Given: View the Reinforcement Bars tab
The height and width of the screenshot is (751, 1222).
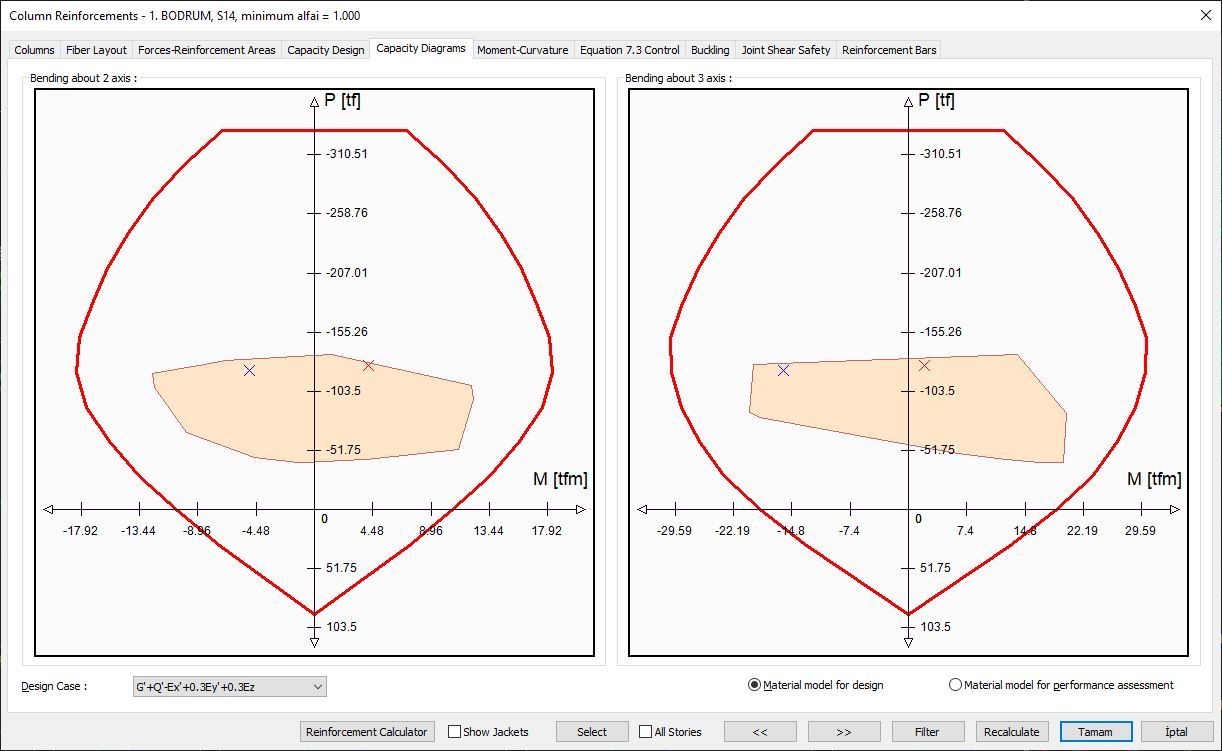Looking at the screenshot, I should 889,49.
